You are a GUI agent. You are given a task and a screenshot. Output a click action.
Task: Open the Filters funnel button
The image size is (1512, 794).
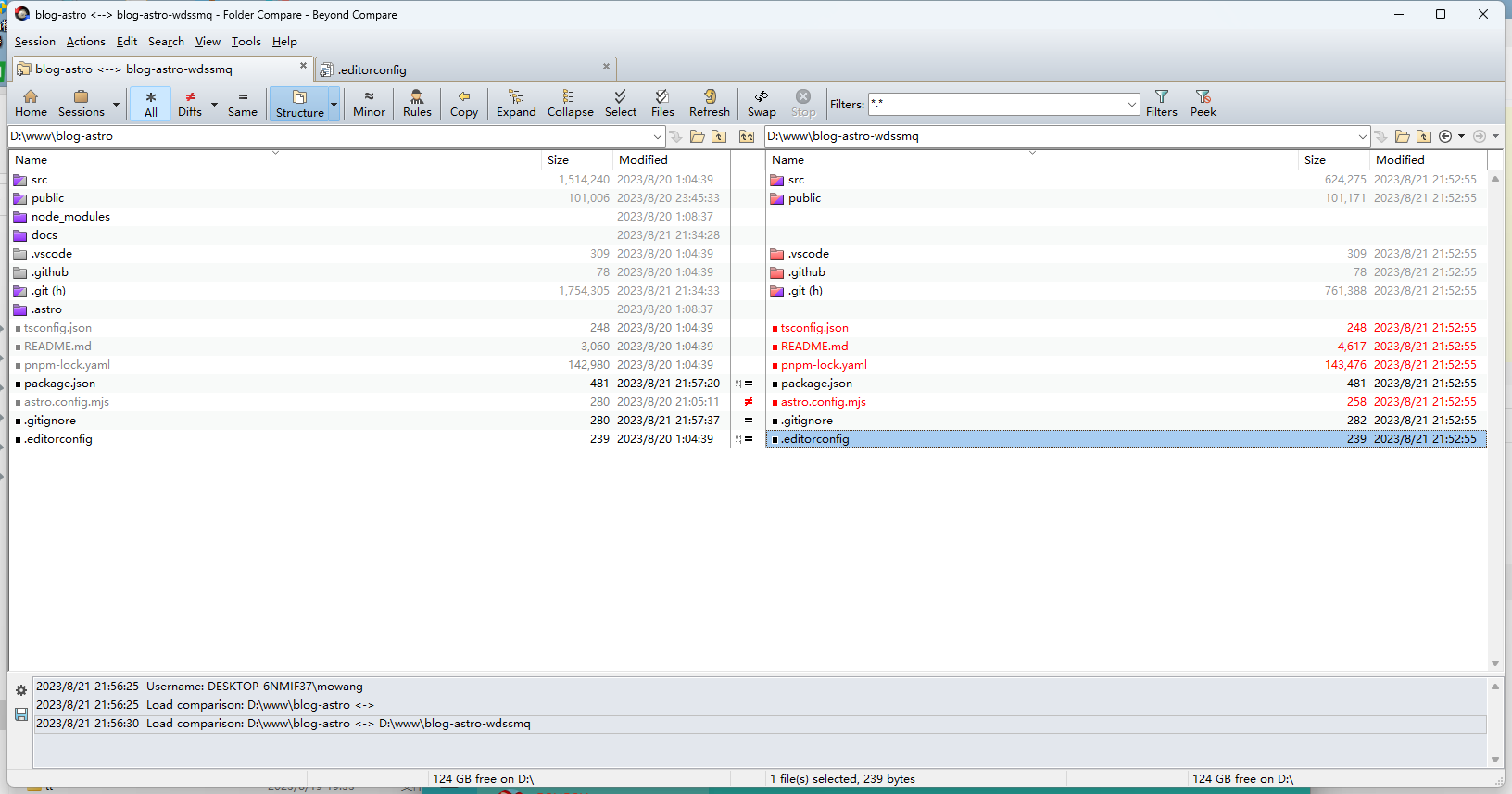click(1162, 104)
